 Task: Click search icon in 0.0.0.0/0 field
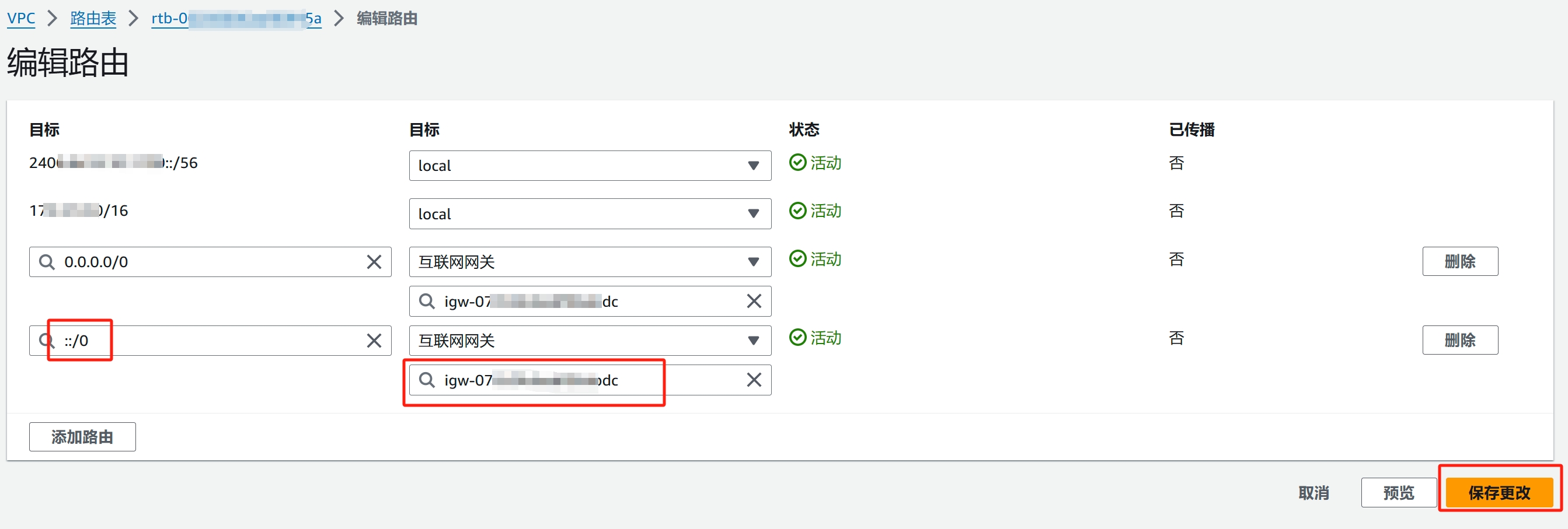click(47, 262)
